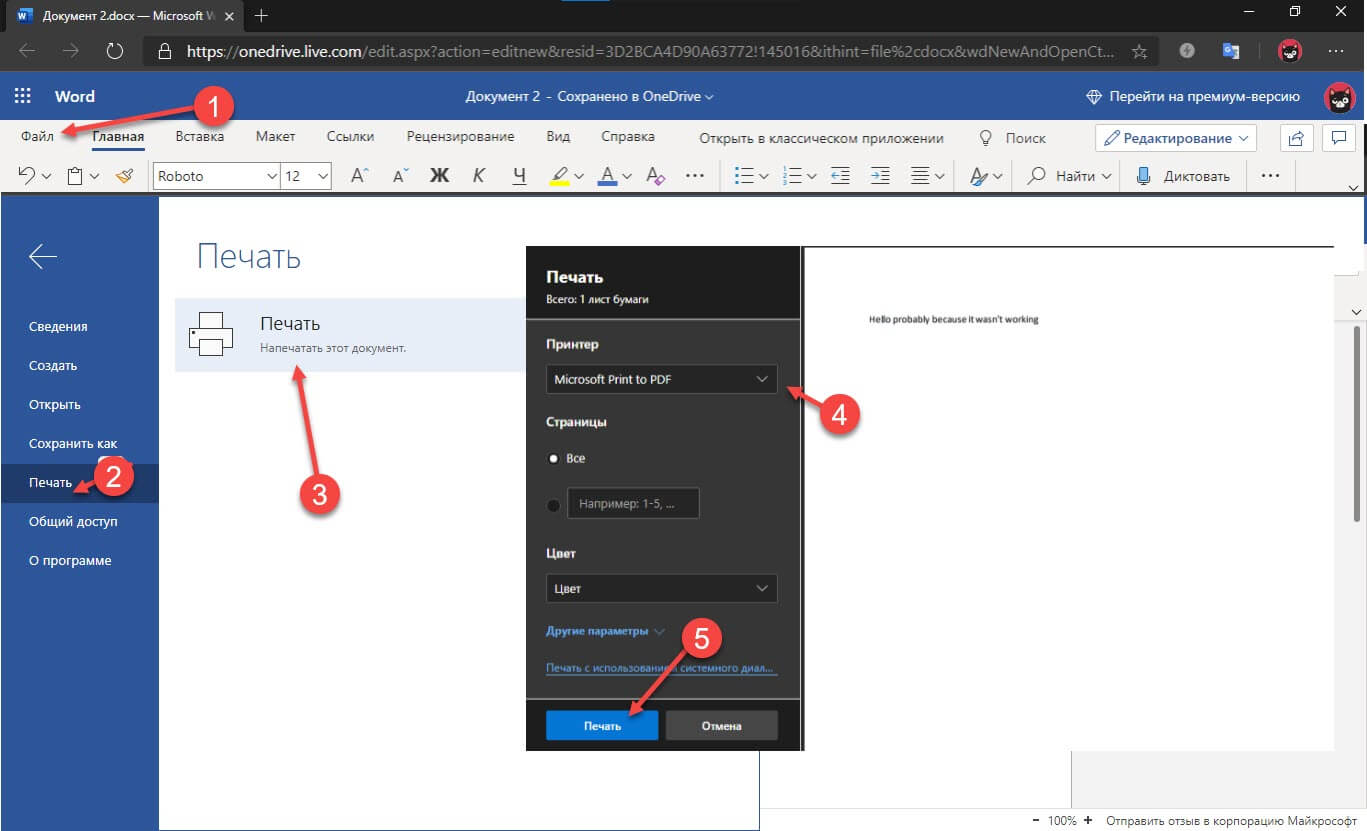The height and width of the screenshot is (831, 1367).
Task: Click the zoom in plus button
Action: (1086, 820)
